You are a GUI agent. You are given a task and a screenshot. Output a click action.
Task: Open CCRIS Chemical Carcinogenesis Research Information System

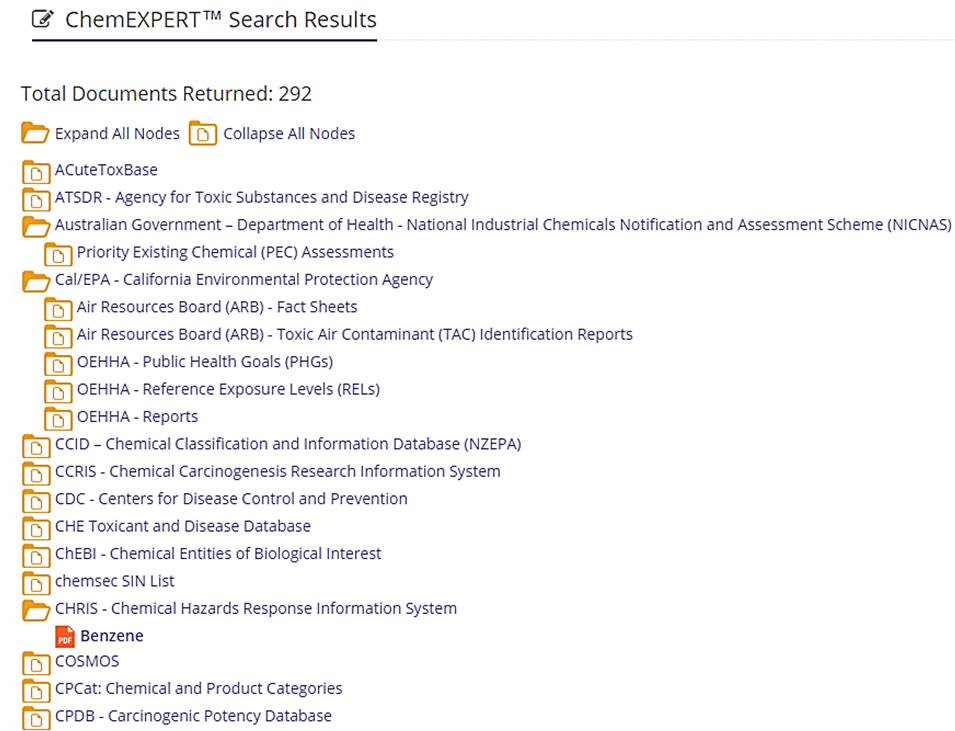tap(278, 471)
